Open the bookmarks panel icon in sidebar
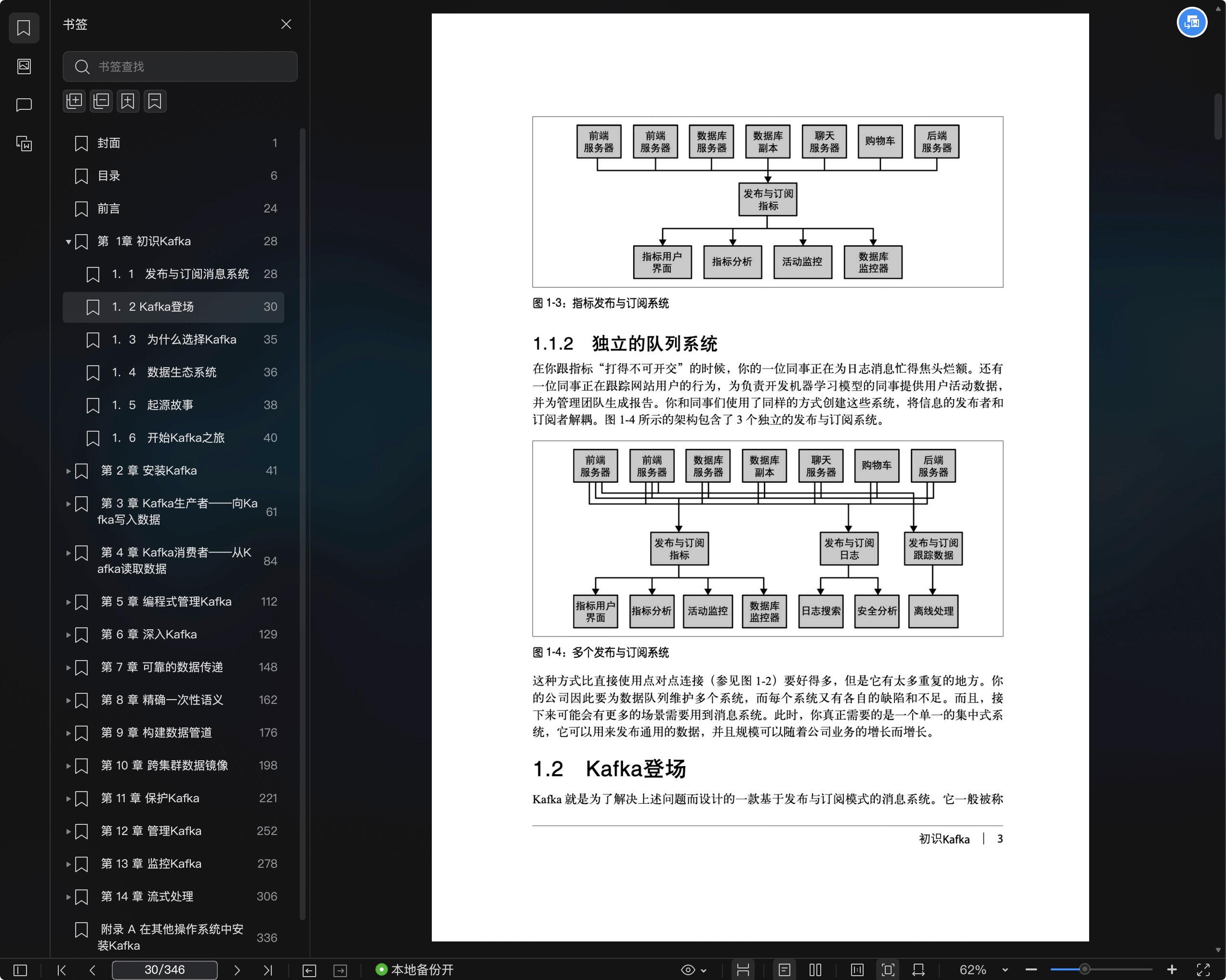Viewport: 1226px width, 980px height. point(24,27)
